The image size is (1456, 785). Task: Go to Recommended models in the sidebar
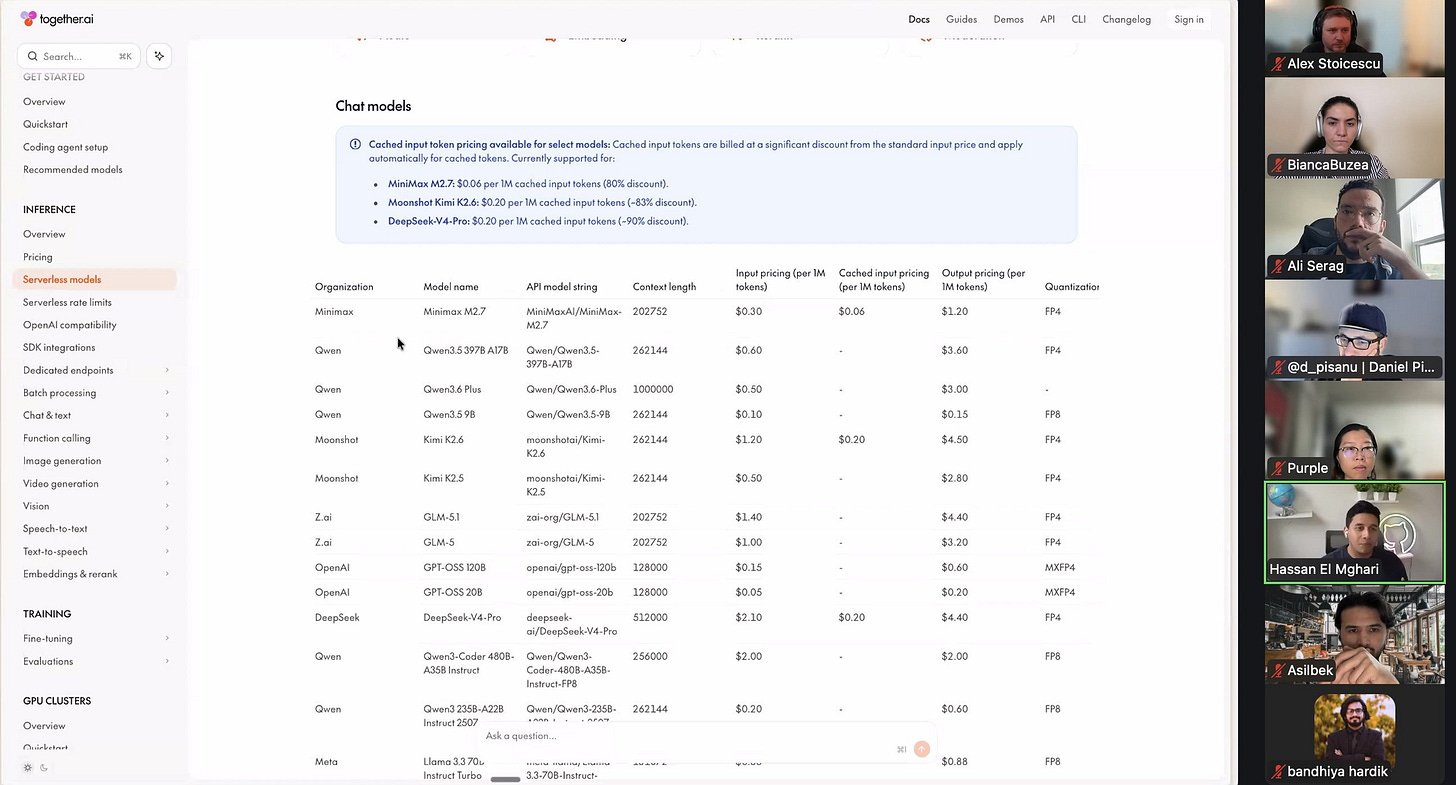click(73, 170)
